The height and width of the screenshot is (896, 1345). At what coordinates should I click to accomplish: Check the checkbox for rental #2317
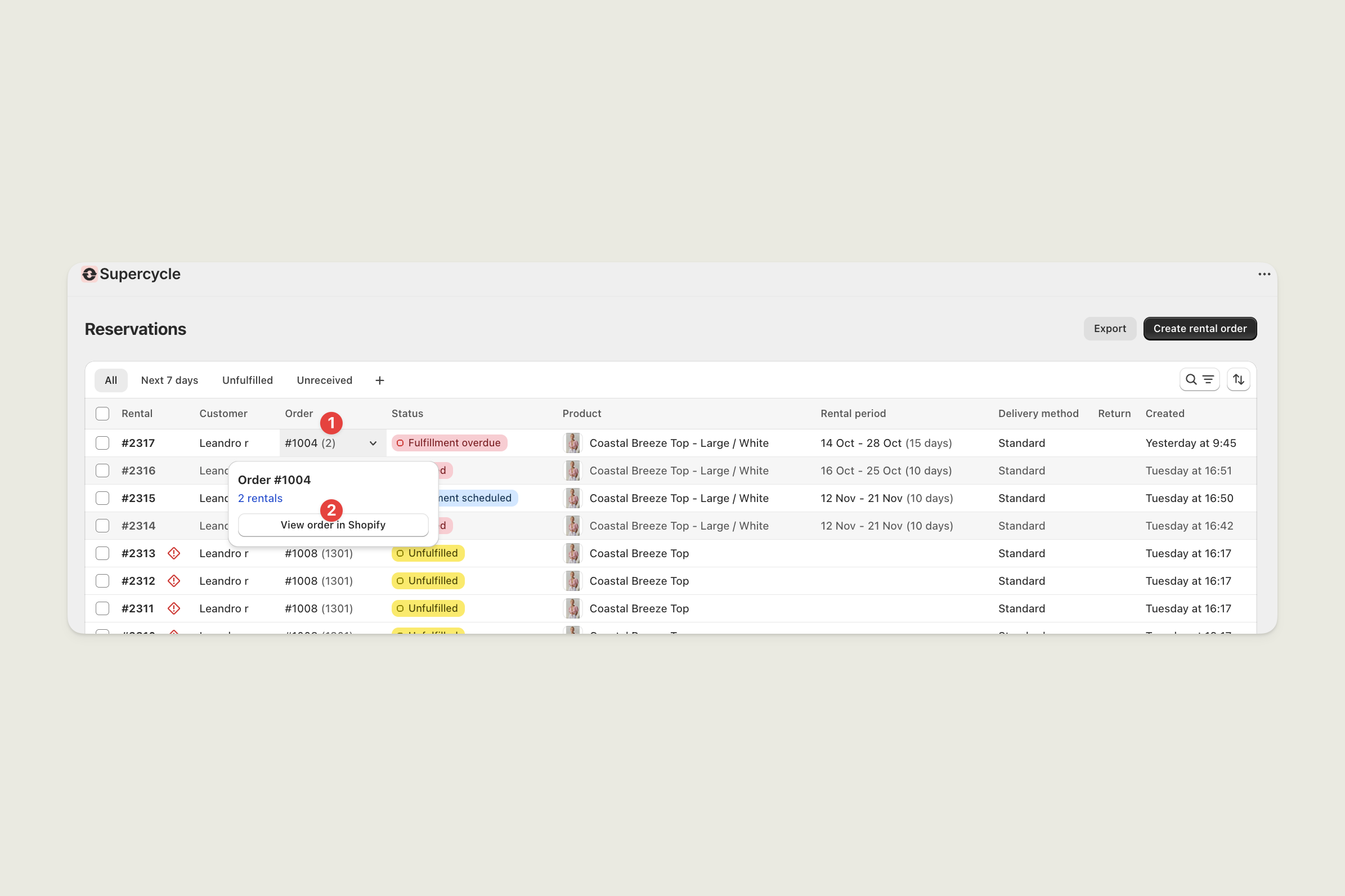coord(102,443)
